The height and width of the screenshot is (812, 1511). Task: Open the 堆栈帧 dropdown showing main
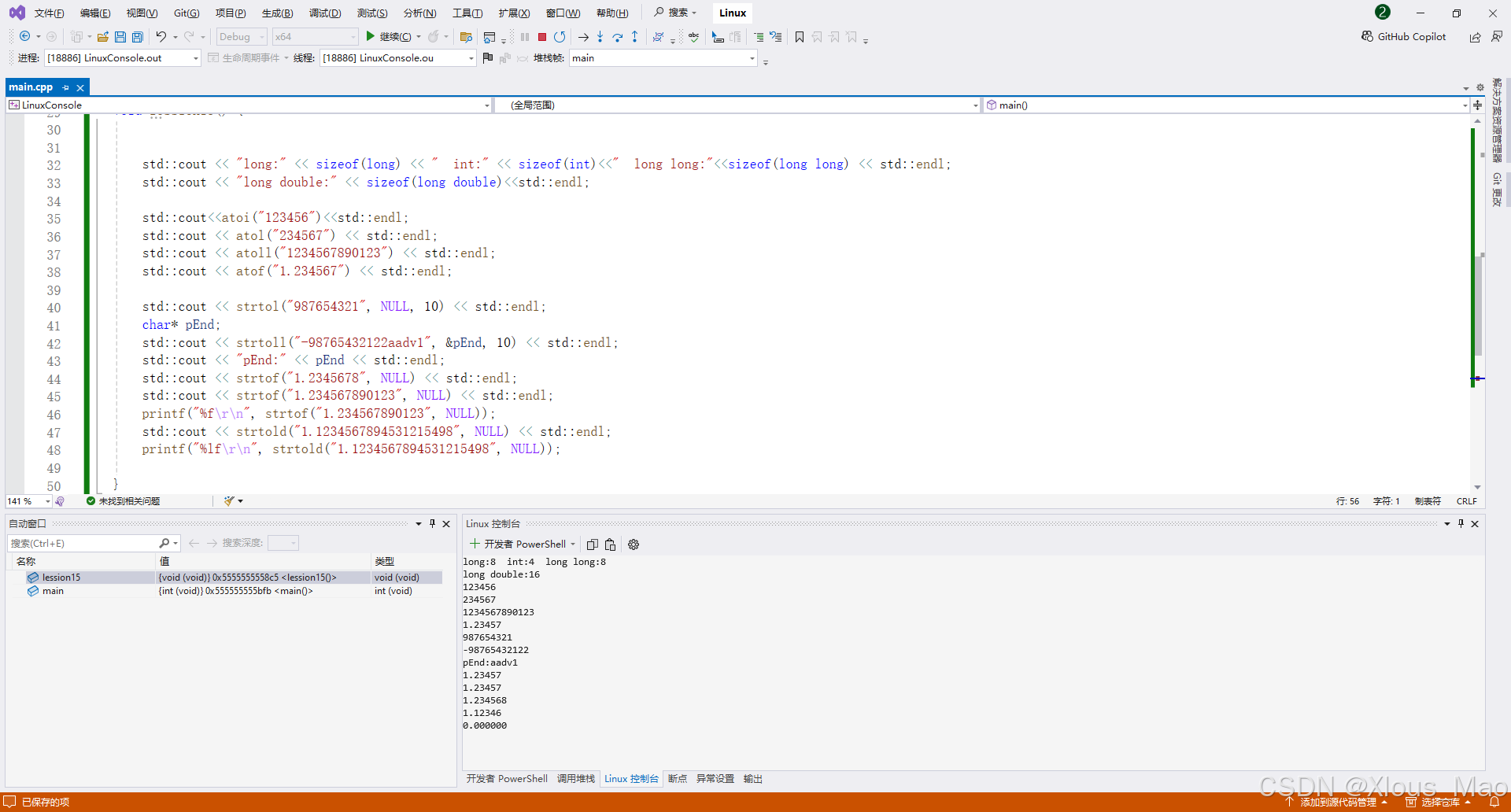coord(752,57)
